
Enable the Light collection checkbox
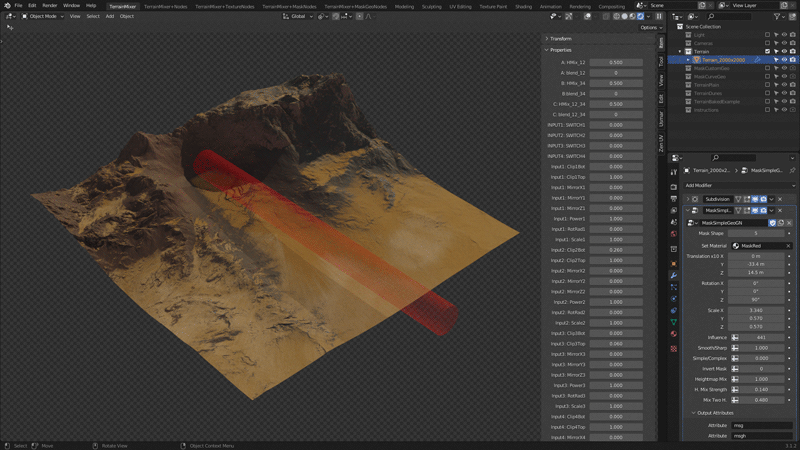767,35
